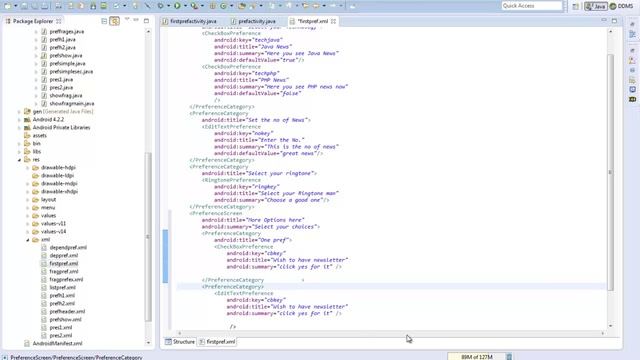Select dependpref.xml in the Package Explorer

[68, 248]
